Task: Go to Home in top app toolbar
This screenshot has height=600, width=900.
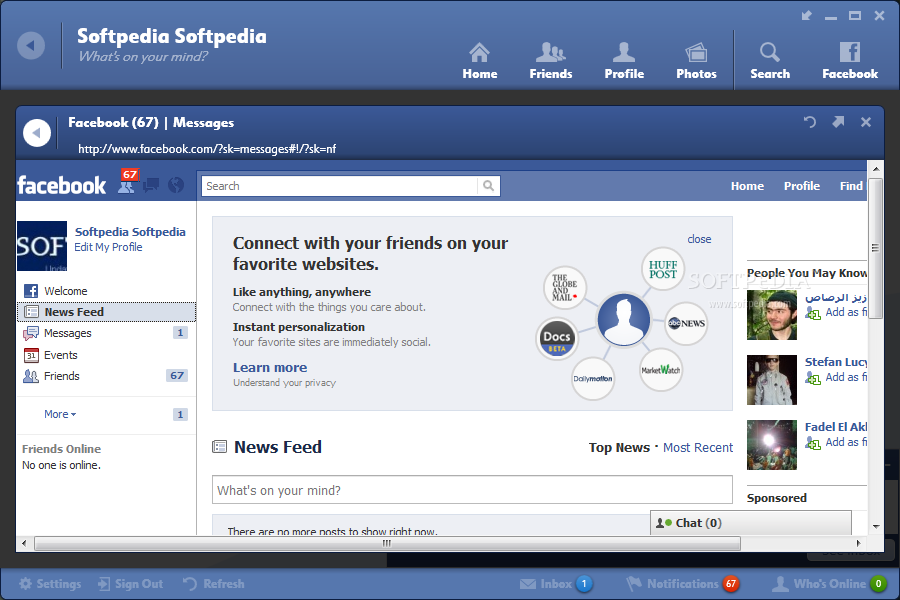Action: pyautogui.click(x=480, y=61)
